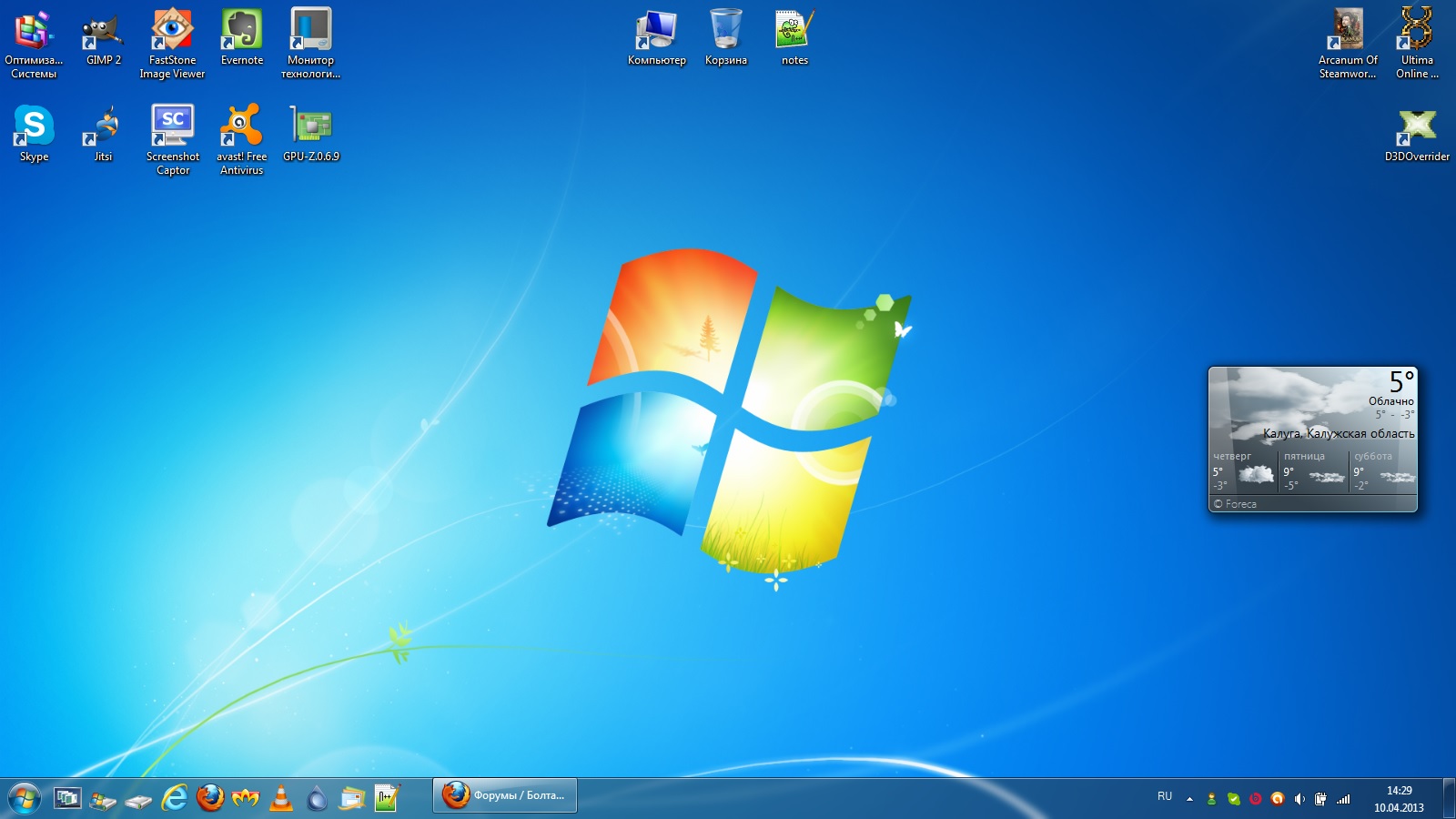1456x819 pixels.
Task: Click the FastStone Image Viewer shortcut
Action: click(x=172, y=44)
